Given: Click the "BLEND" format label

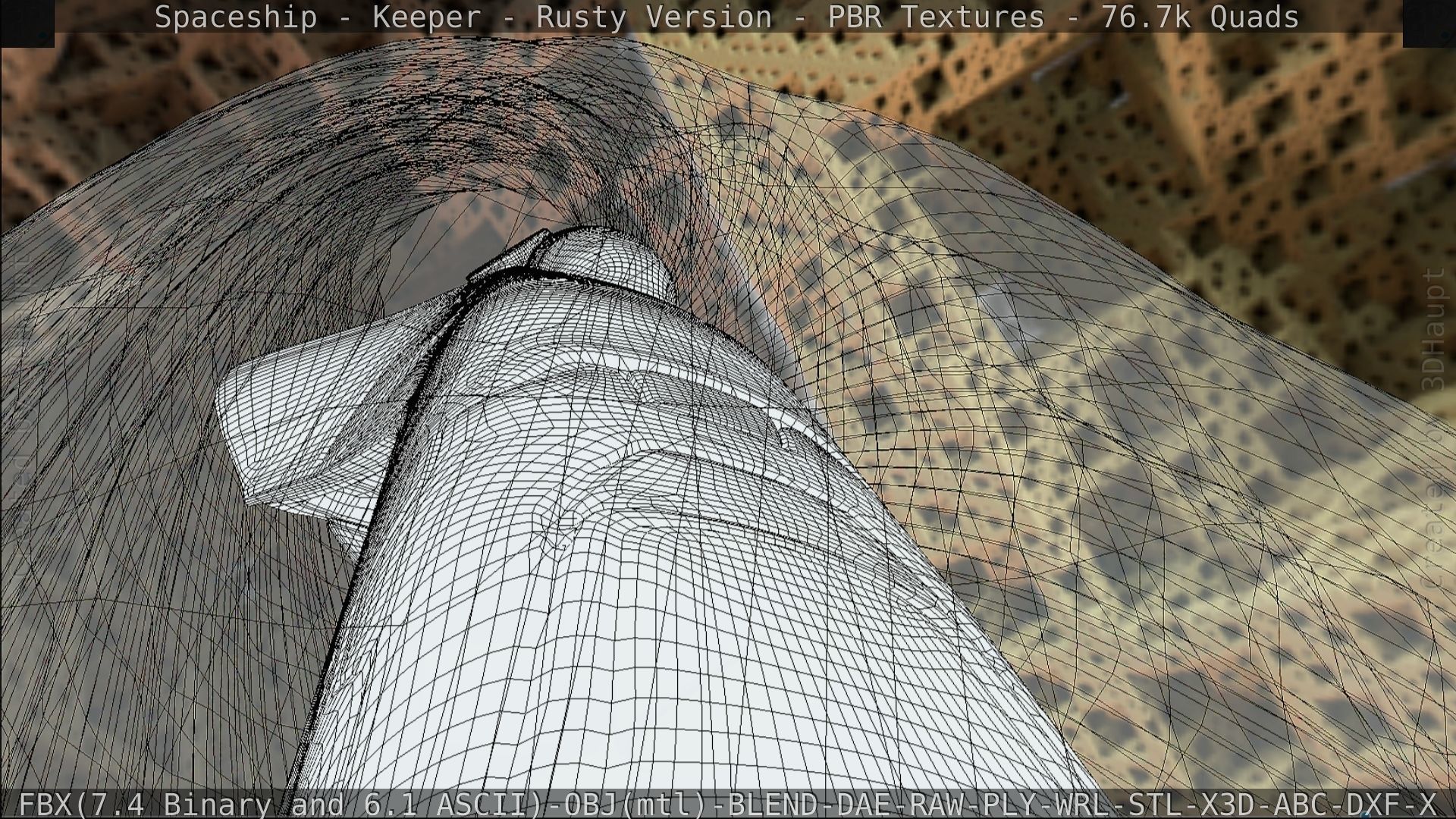Looking at the screenshot, I should (x=773, y=804).
